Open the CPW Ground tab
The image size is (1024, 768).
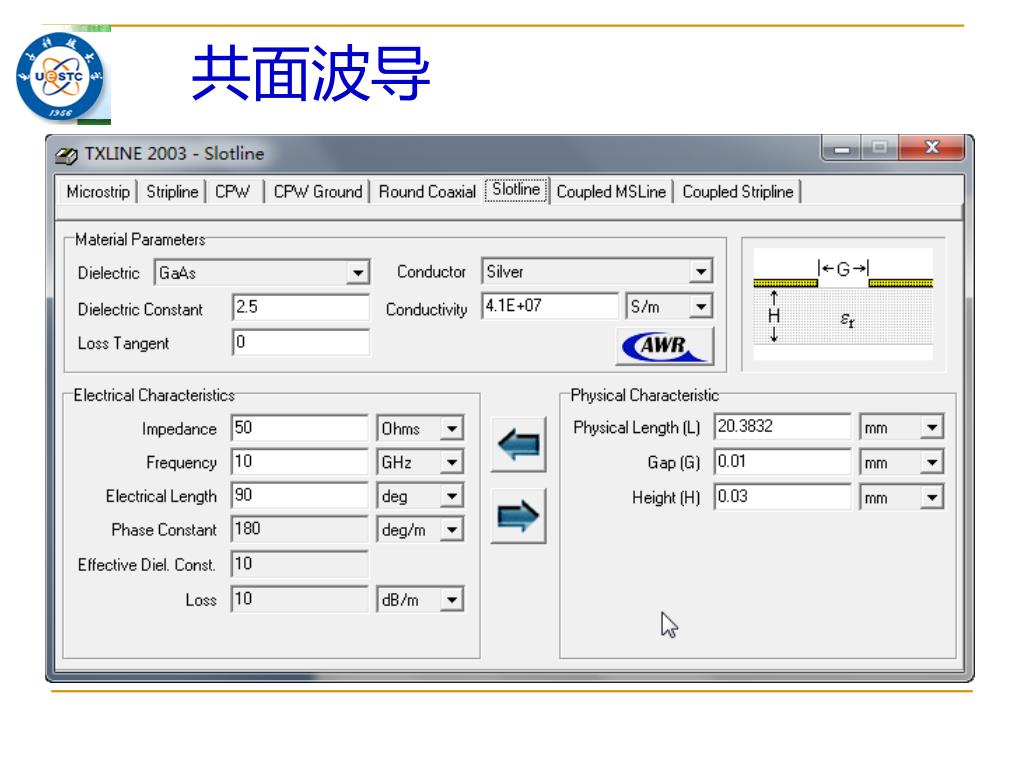click(x=317, y=192)
